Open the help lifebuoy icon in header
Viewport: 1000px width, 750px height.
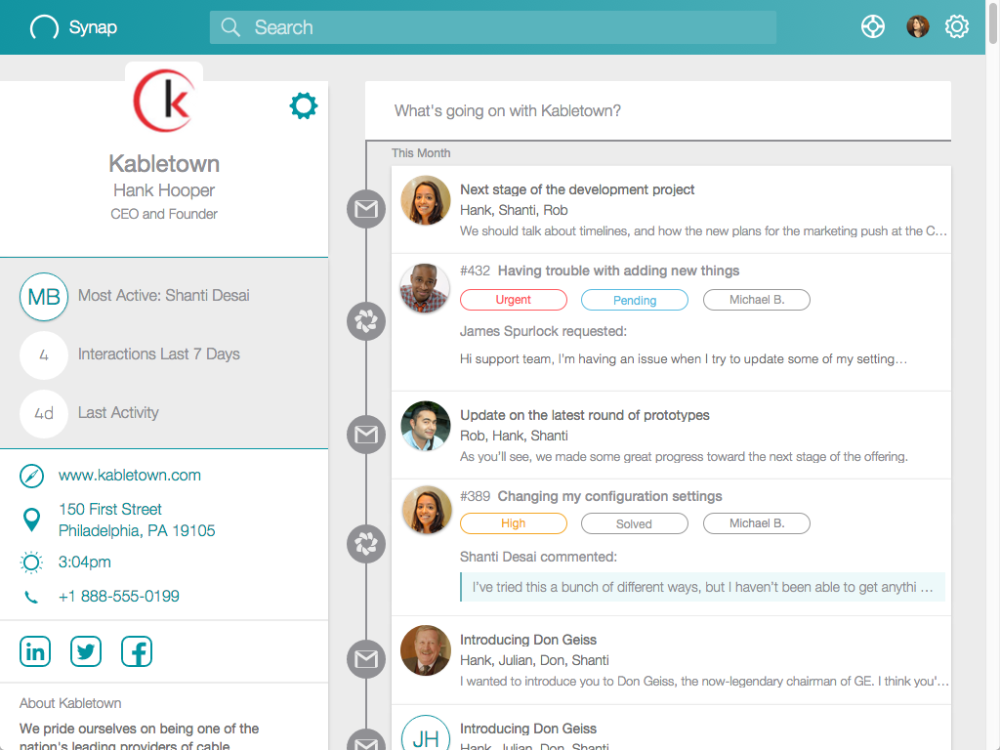(872, 27)
